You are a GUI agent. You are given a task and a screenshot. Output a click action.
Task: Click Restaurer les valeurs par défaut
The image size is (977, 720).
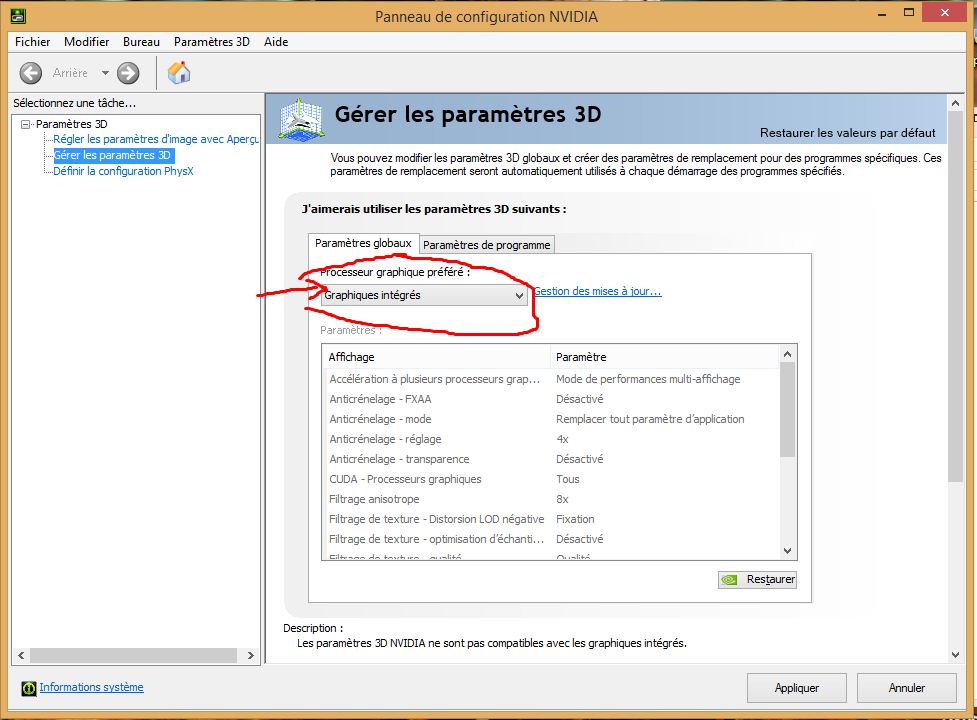click(x=847, y=133)
